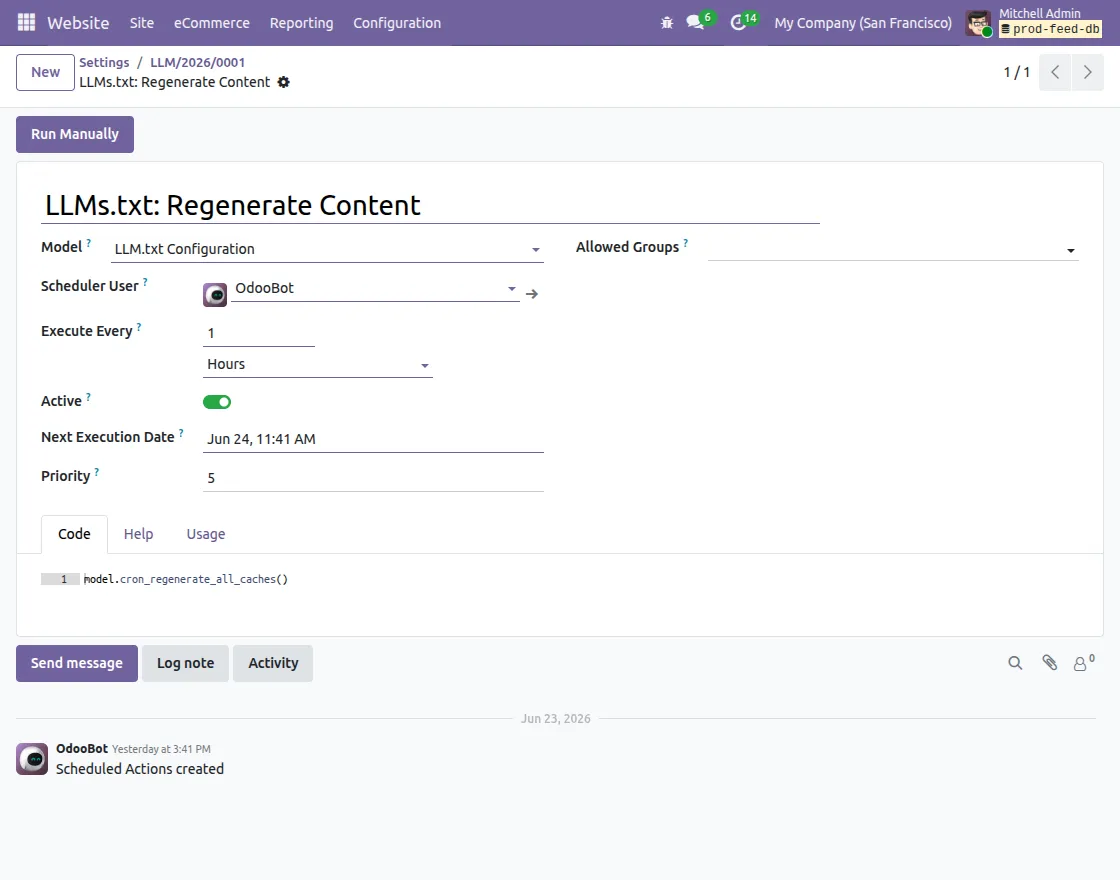1120x880 pixels.
Task: Open the followers icon in chatter
Action: pyautogui.click(x=1083, y=663)
